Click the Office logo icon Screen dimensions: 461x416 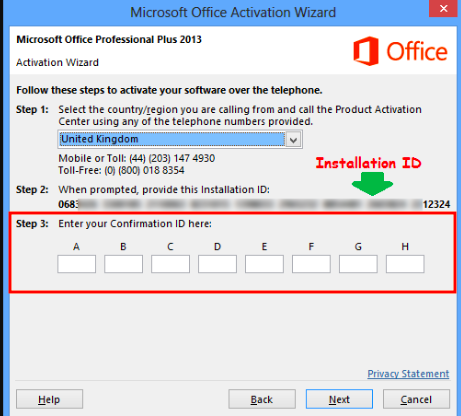click(x=366, y=51)
